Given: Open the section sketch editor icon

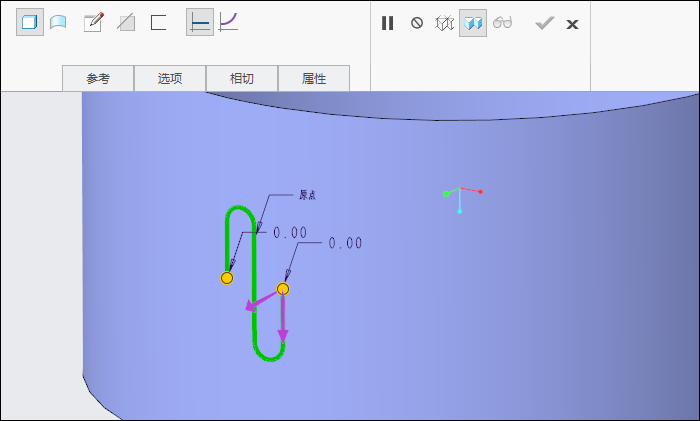Looking at the screenshot, I should coord(94,22).
